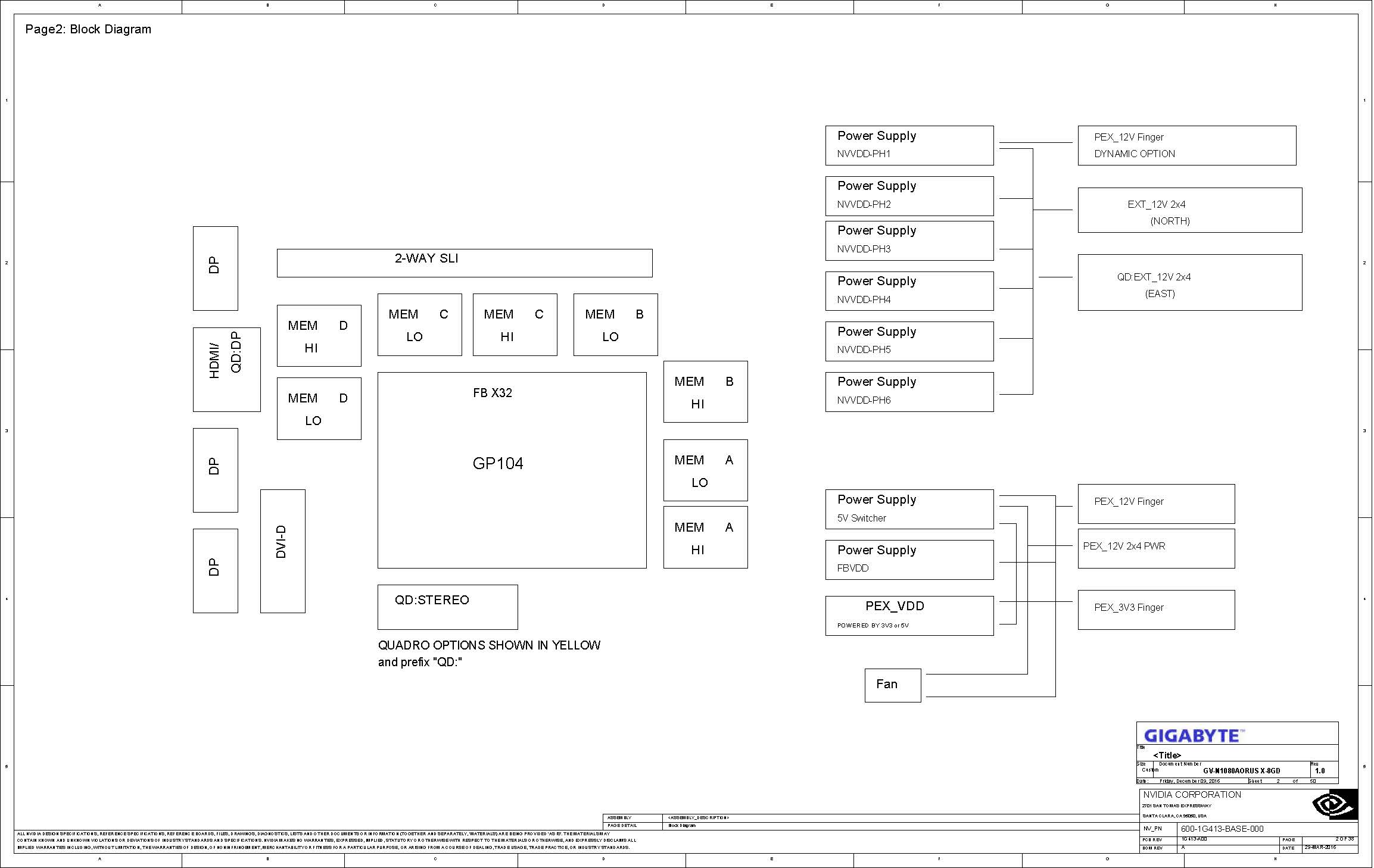Click 'QUADRO OPTIONS SHOWN IN YELLOW' note
The width and height of the screenshot is (1374, 868).
[x=489, y=645]
